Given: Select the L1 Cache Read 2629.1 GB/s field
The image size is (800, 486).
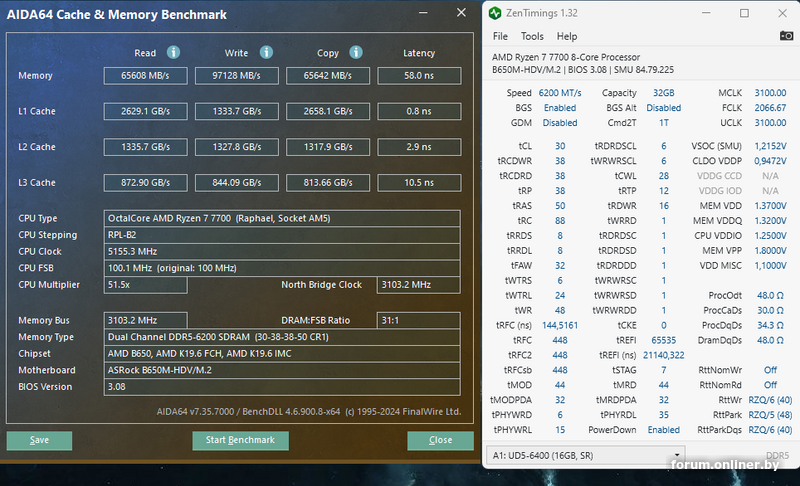Looking at the screenshot, I should point(145,111).
